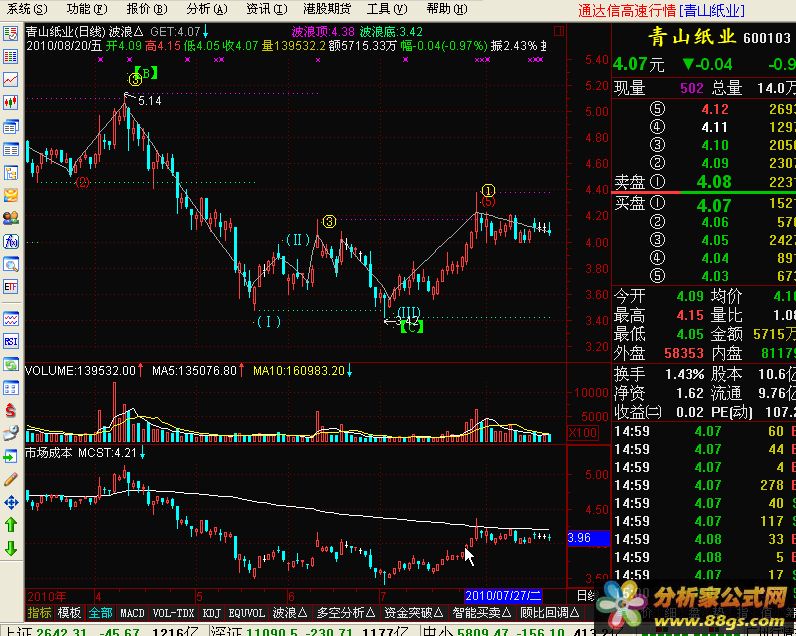
Task: Open the quote report icon in sidebar
Action: point(11,34)
